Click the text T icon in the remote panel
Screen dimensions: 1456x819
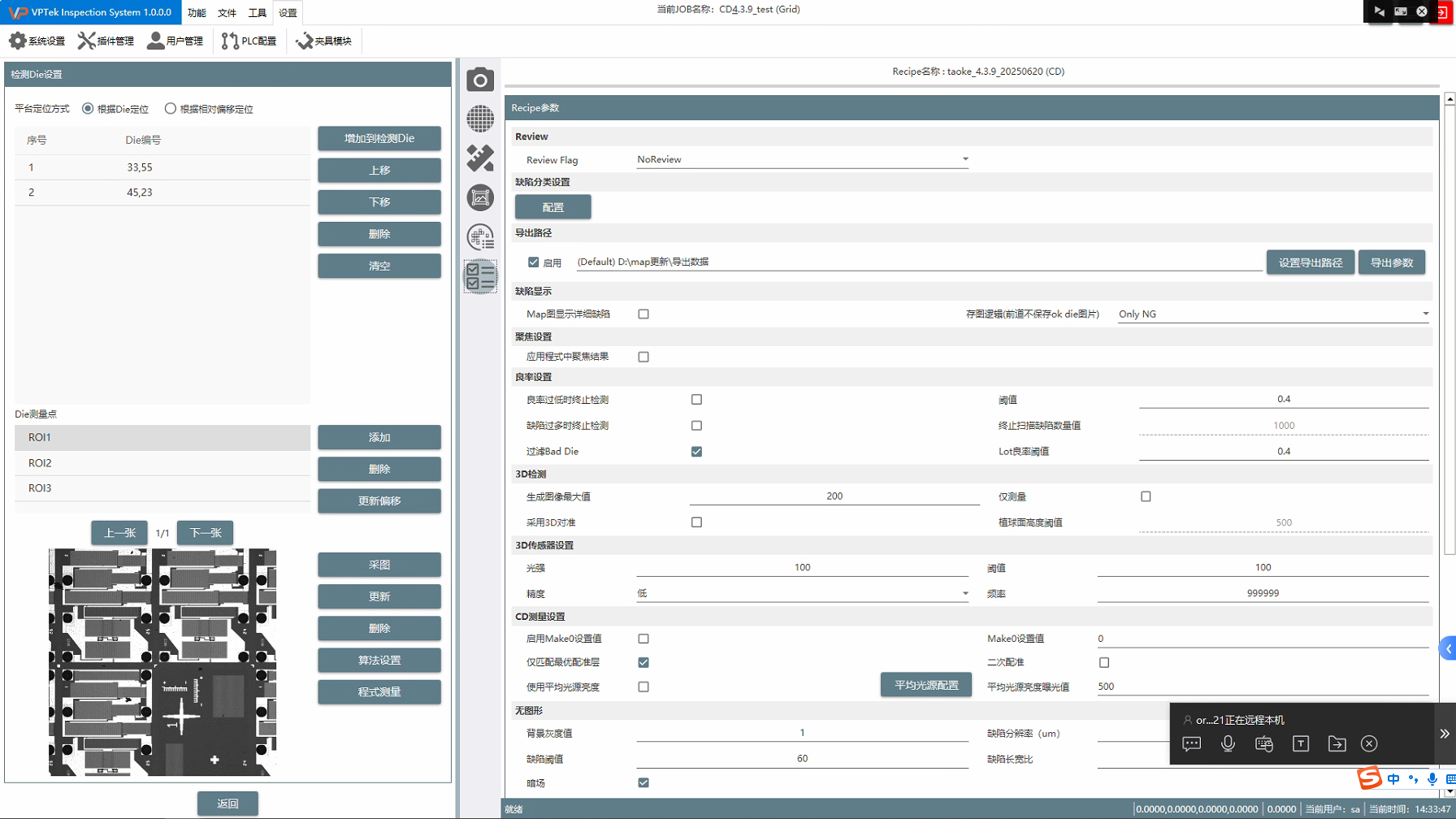click(1301, 743)
